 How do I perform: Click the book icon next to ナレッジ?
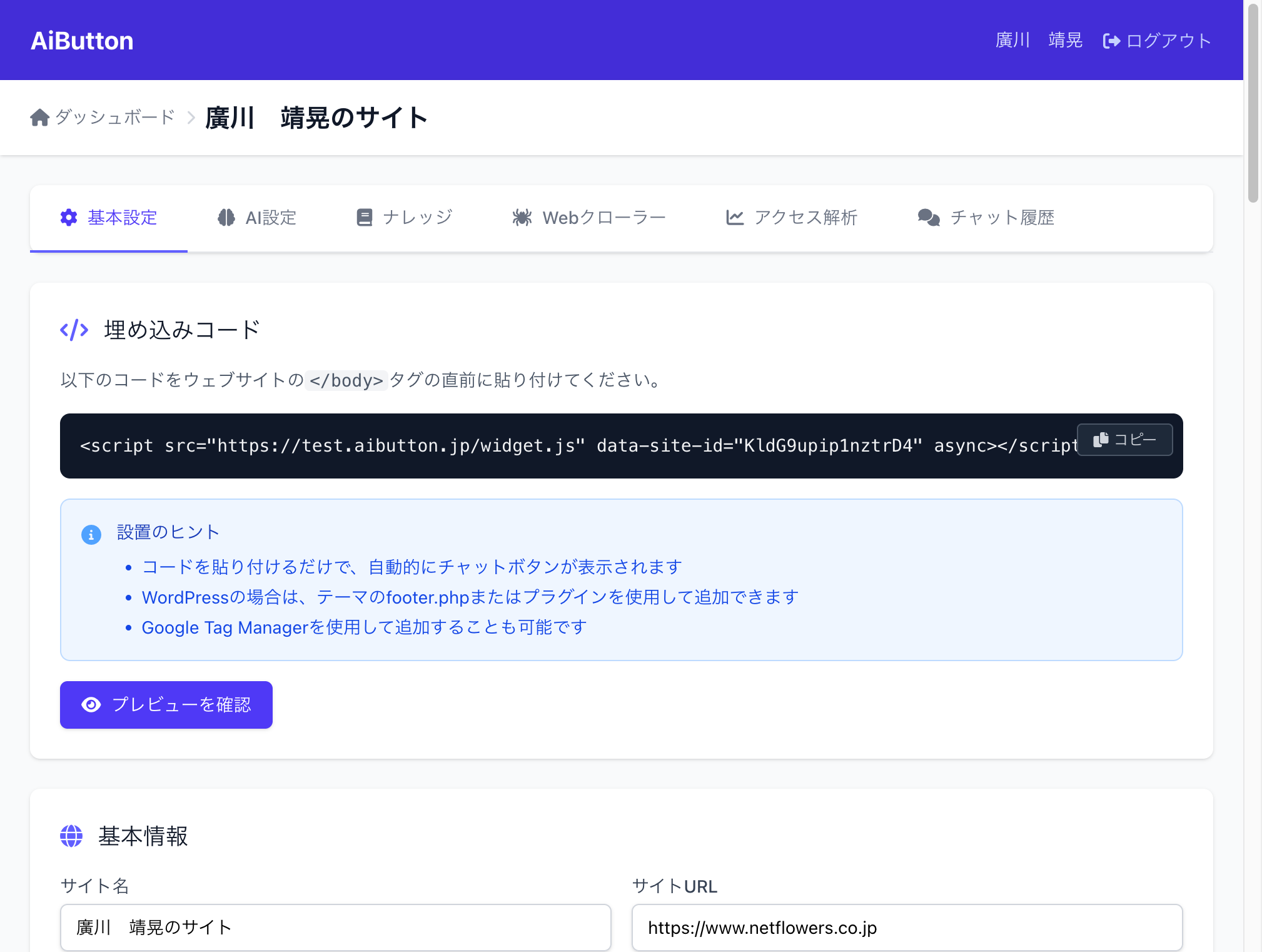[x=365, y=217]
